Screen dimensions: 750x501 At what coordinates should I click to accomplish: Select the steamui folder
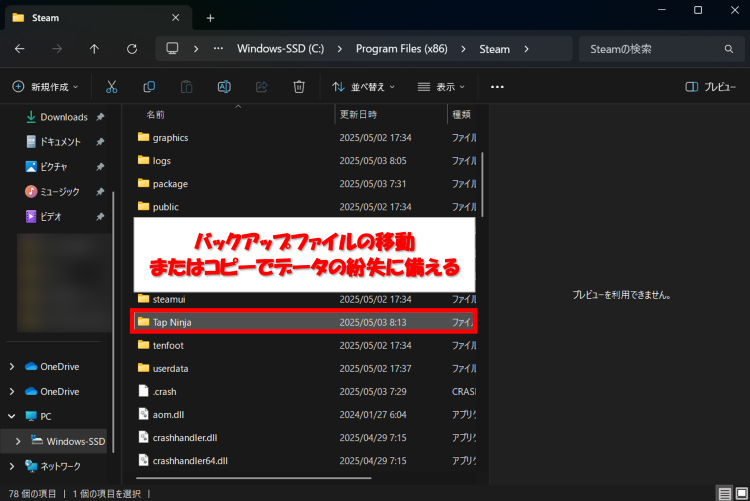[304, 299]
